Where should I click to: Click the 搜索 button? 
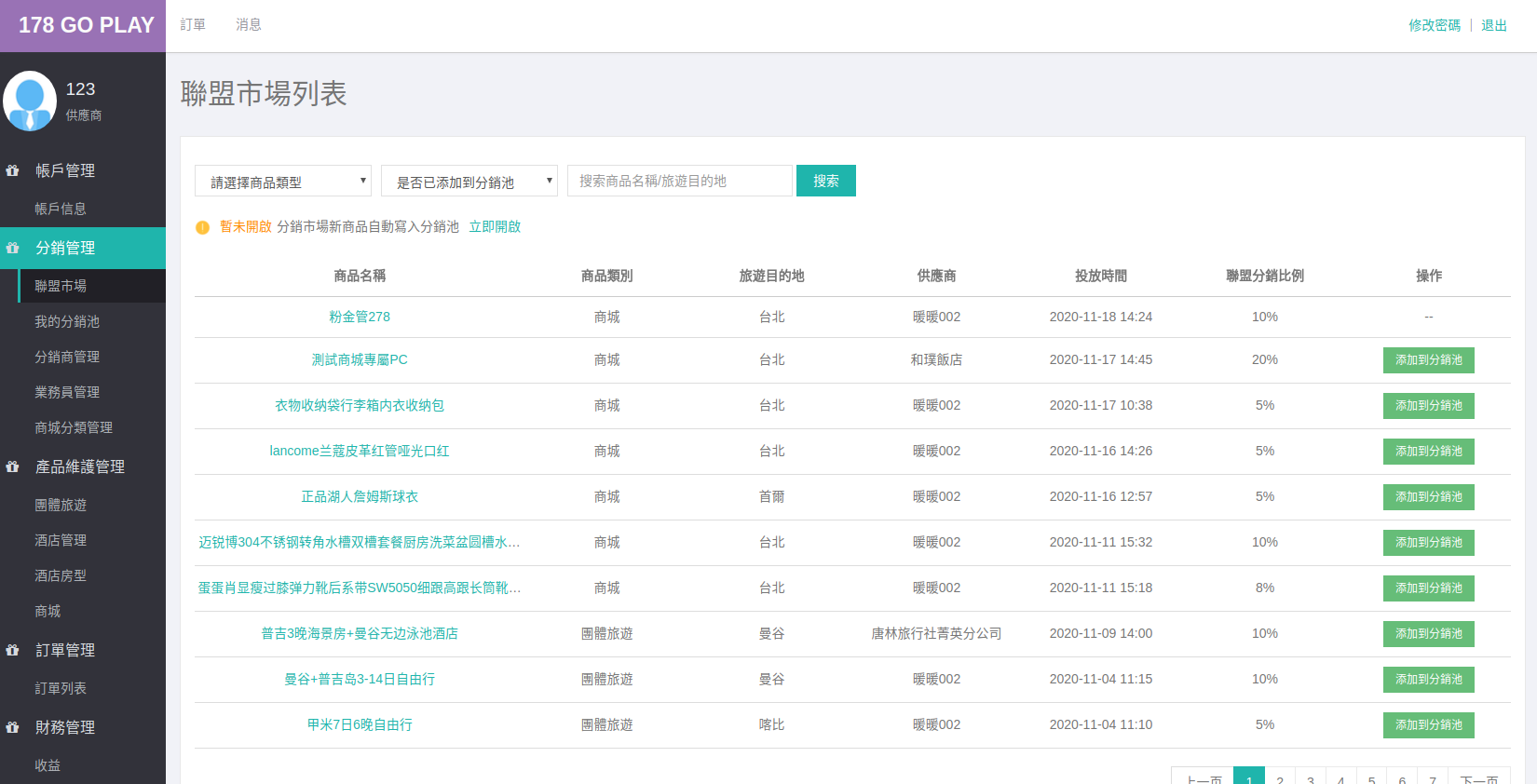point(826,181)
